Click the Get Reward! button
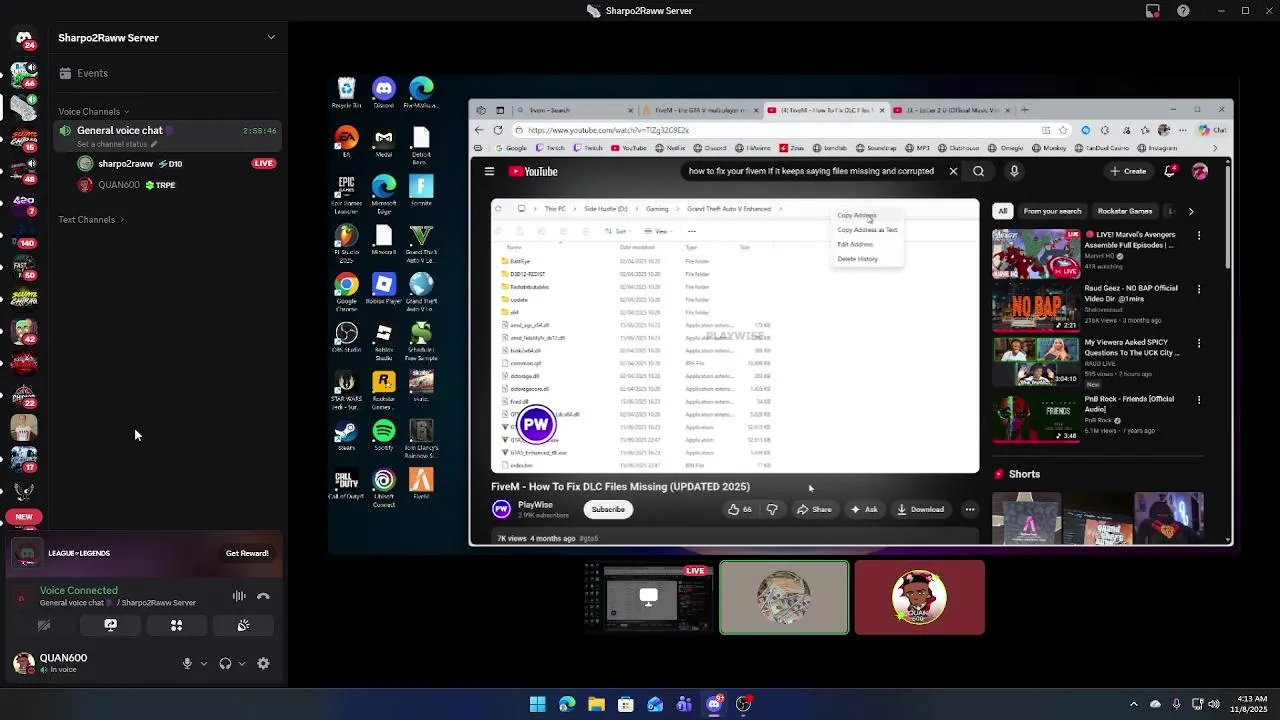Viewport: 1280px width, 720px height. 247,553
